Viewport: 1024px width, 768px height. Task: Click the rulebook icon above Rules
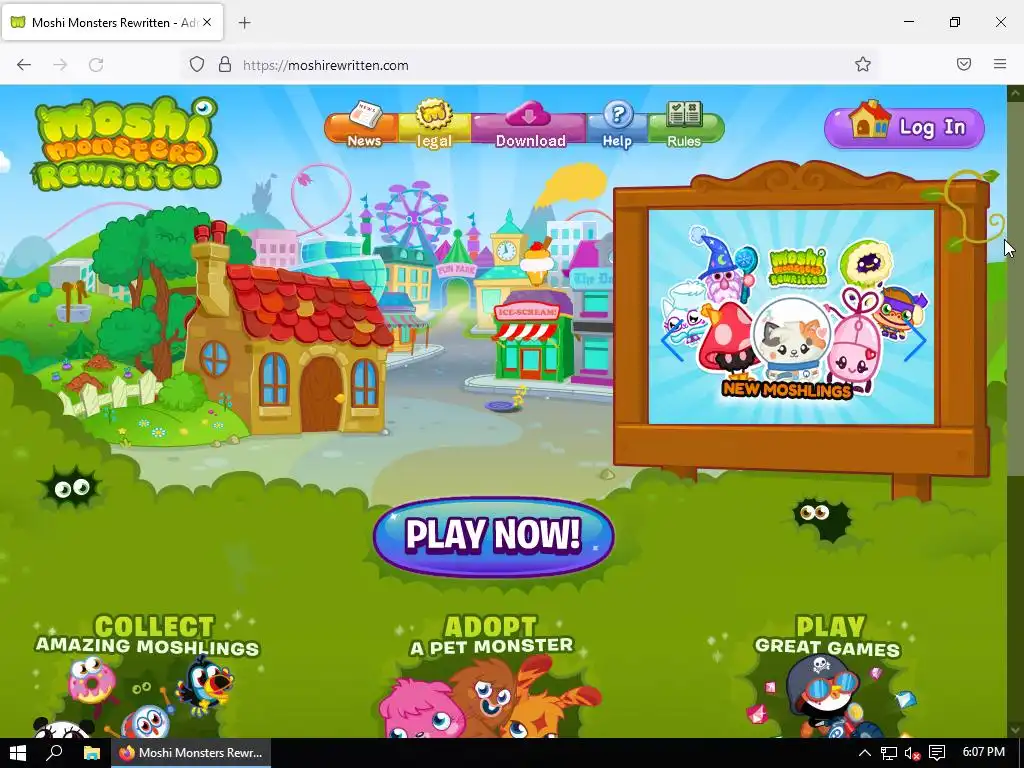click(x=684, y=114)
